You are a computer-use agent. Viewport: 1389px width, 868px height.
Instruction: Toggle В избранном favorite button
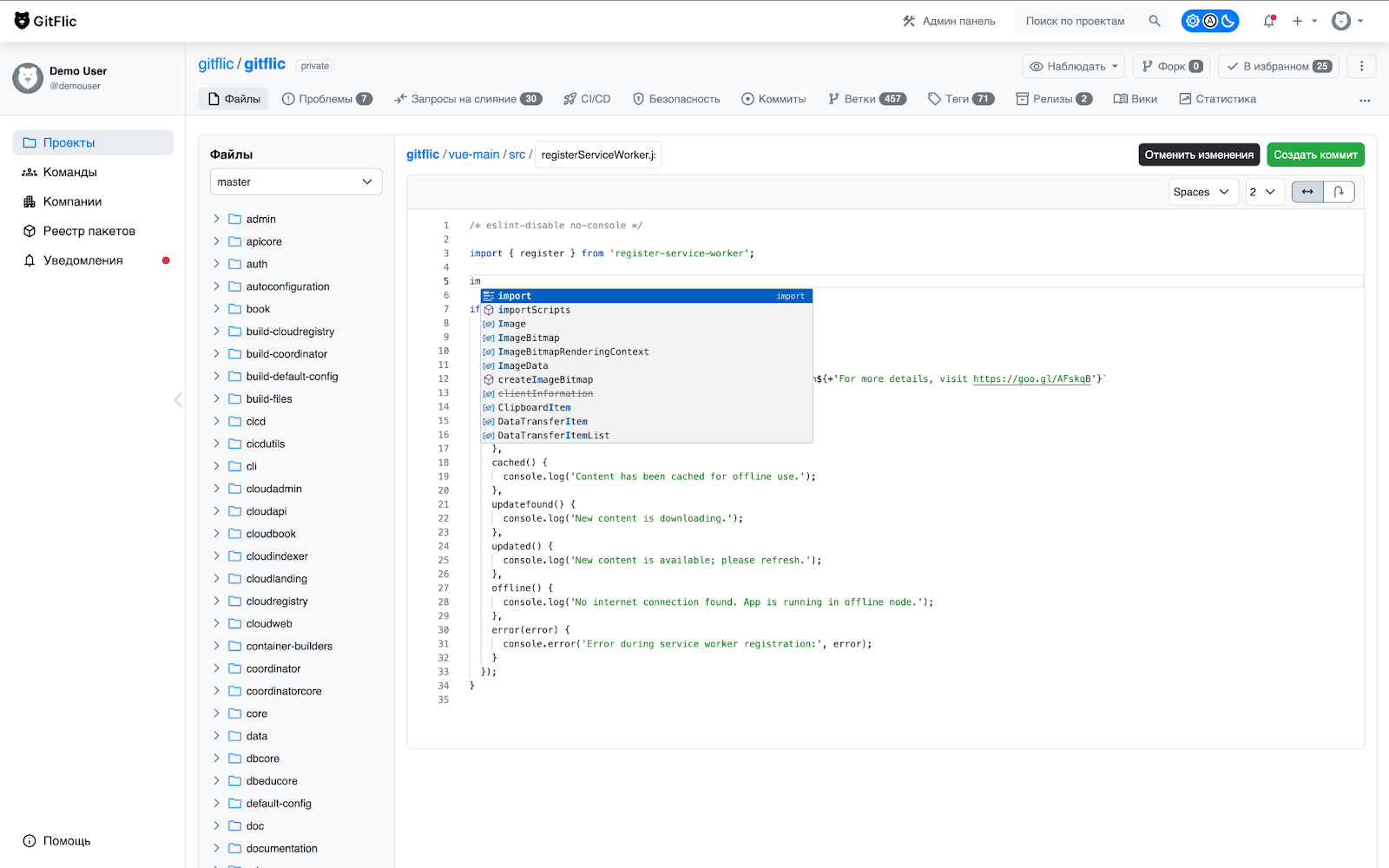(1278, 66)
